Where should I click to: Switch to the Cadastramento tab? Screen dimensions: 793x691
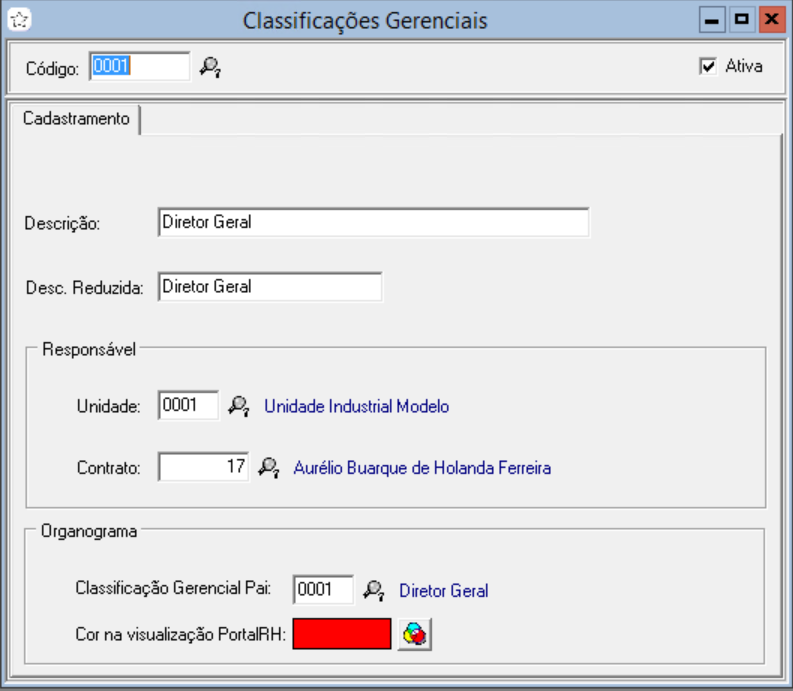[76, 119]
